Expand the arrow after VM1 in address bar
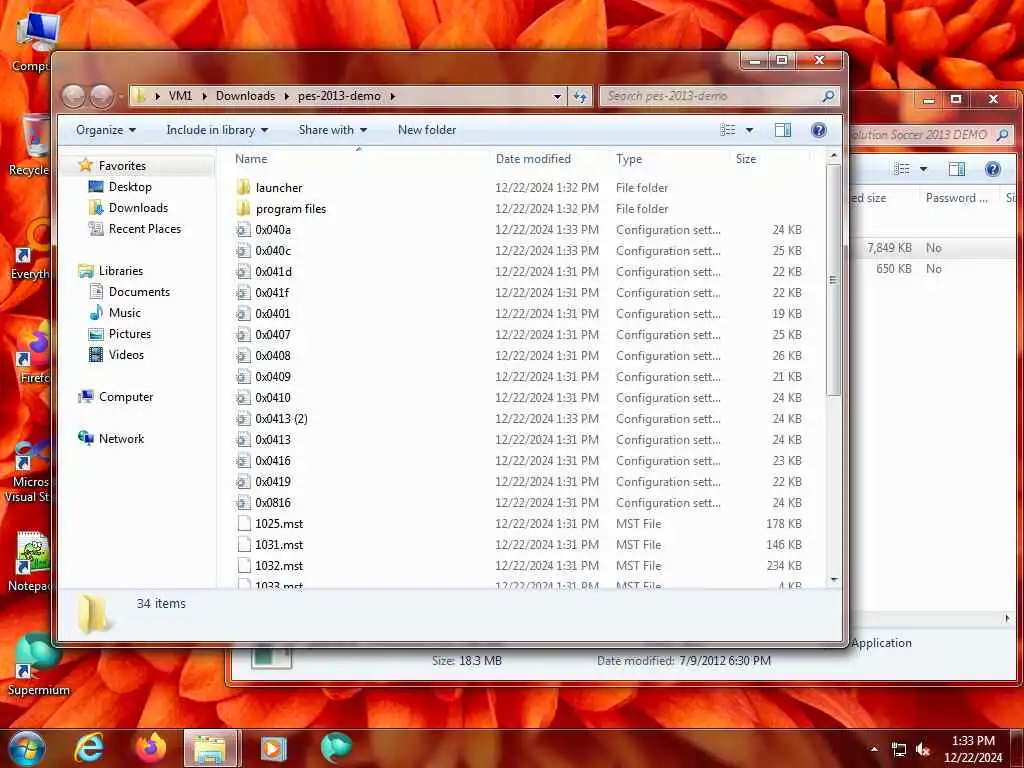1024x768 pixels. point(204,96)
